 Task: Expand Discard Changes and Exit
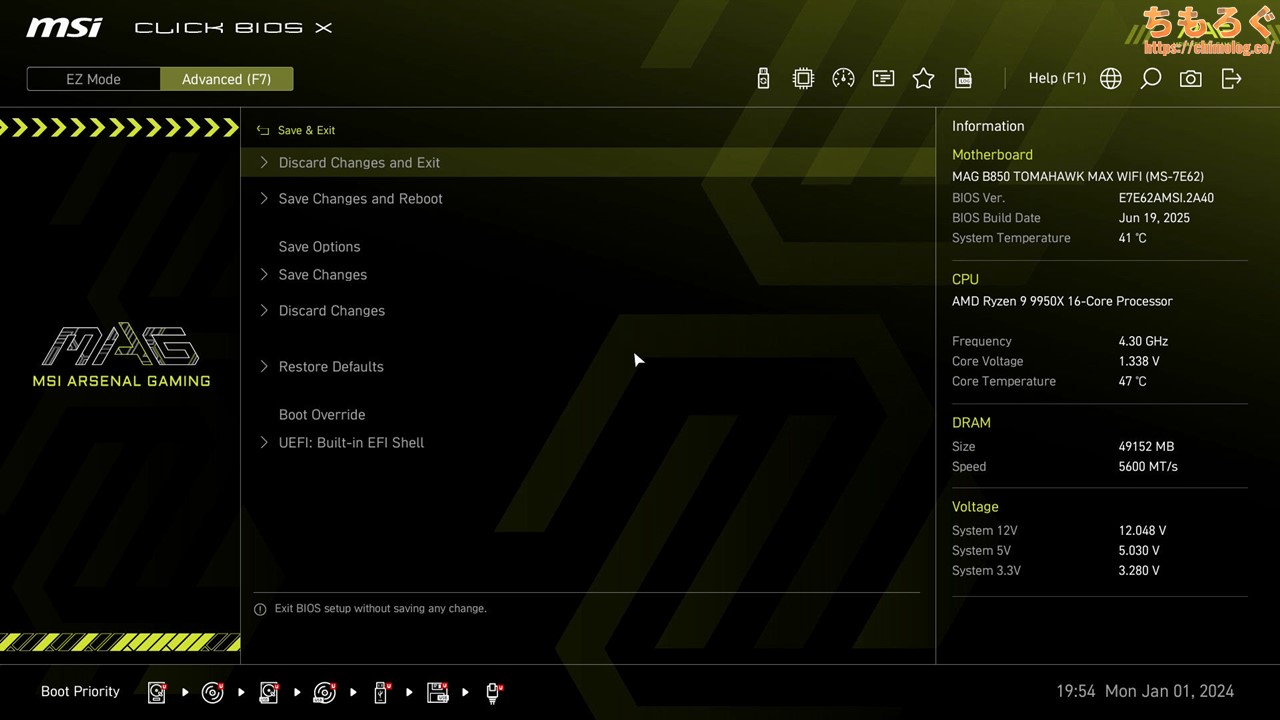[359, 163]
